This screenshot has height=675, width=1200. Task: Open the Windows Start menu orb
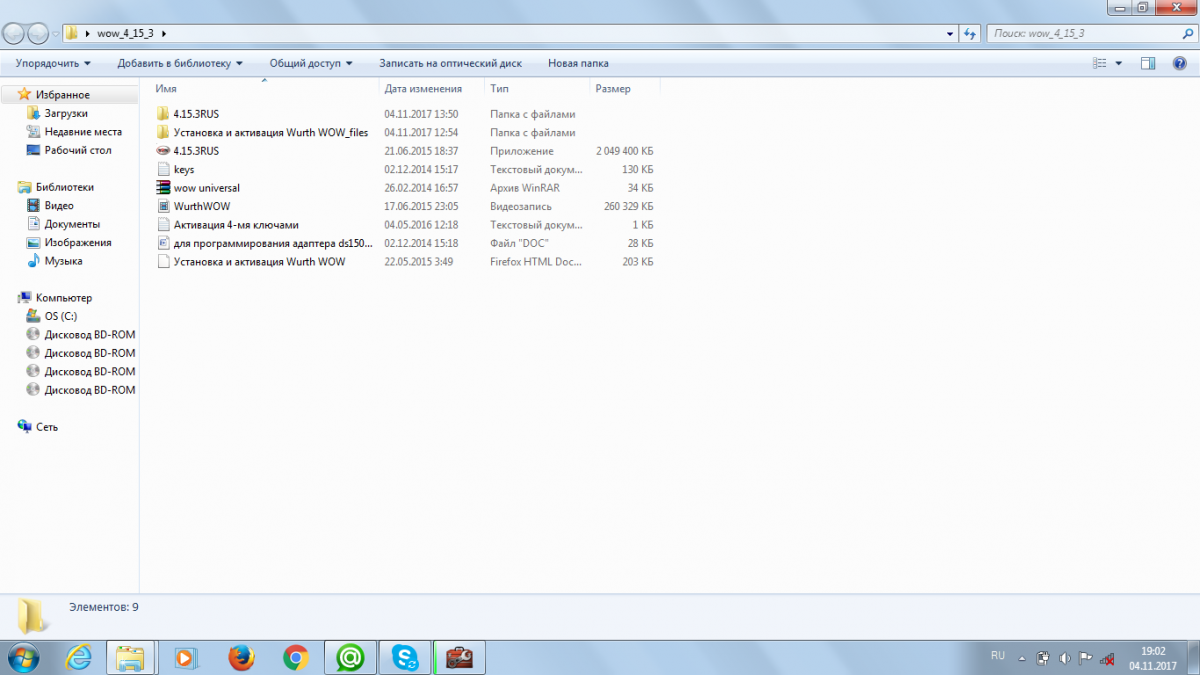(22, 657)
